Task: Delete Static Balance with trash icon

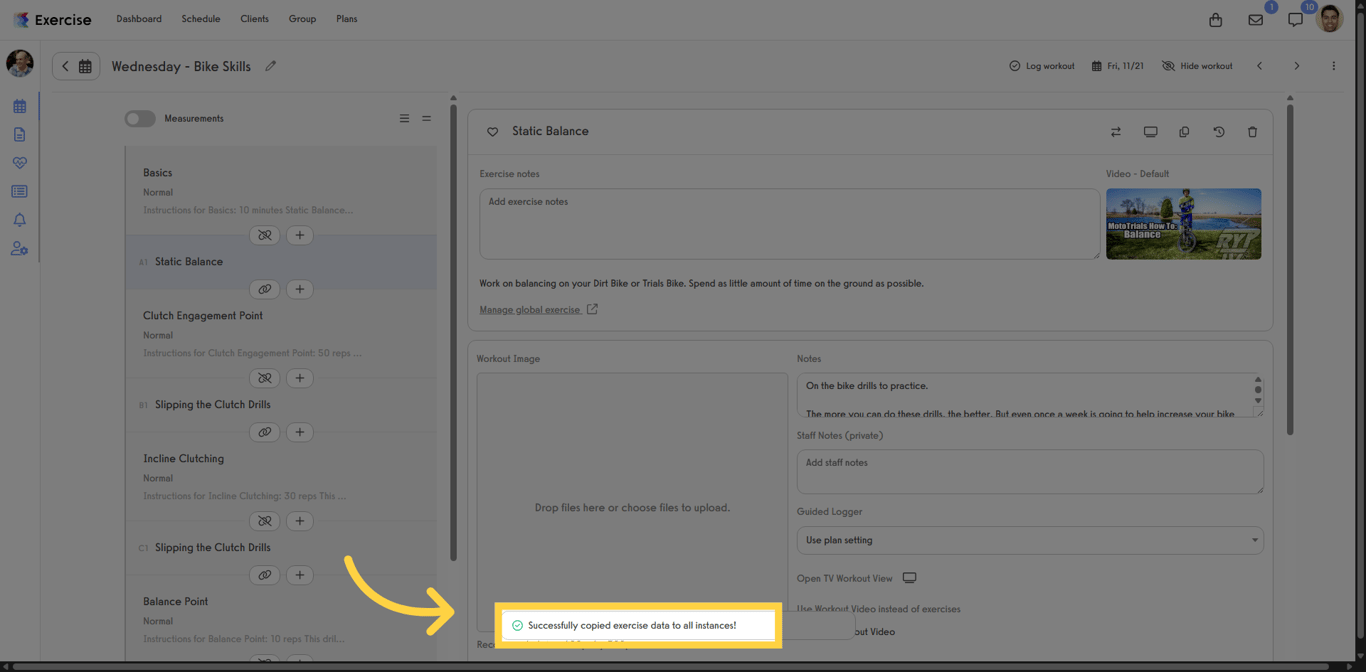Action: tap(1252, 132)
